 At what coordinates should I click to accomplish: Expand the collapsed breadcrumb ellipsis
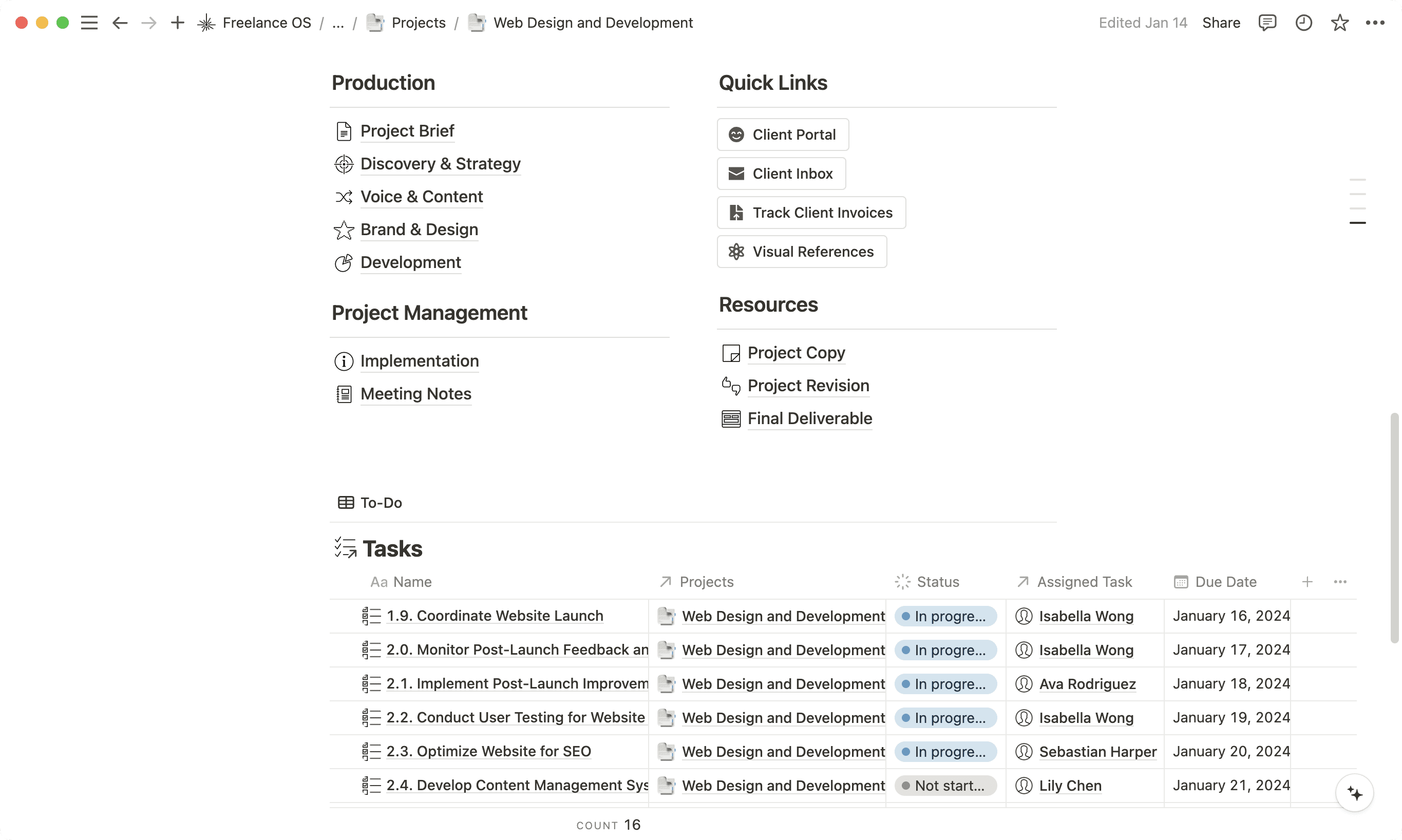(338, 23)
